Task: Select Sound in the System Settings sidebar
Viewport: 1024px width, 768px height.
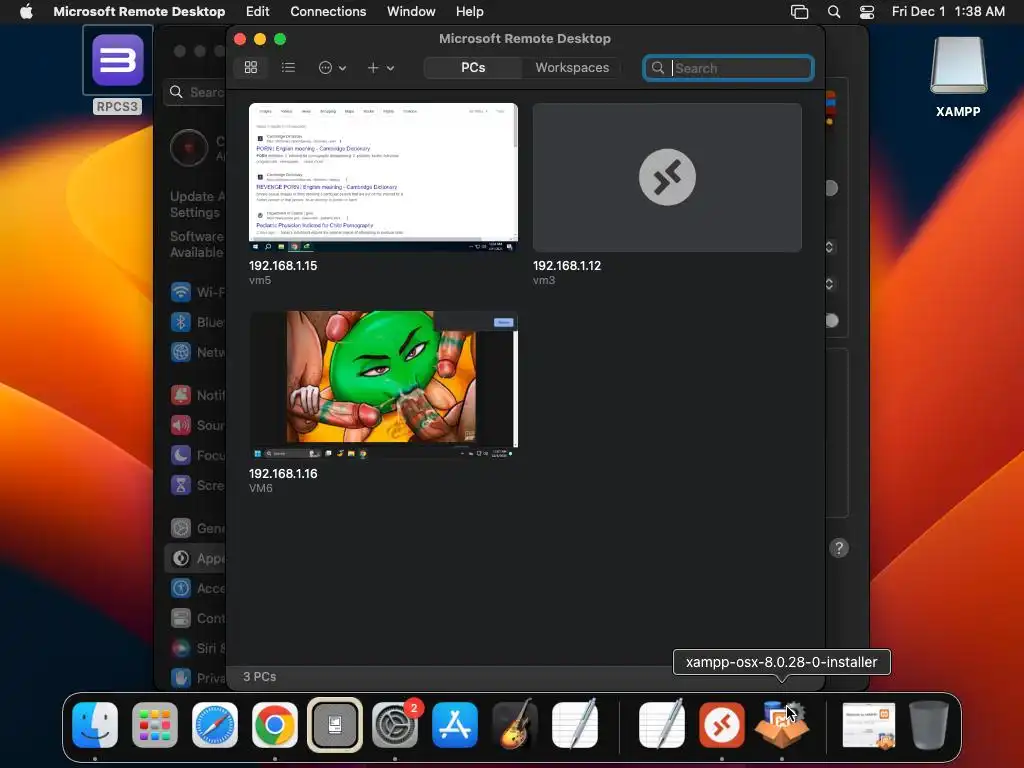Action: point(196,425)
